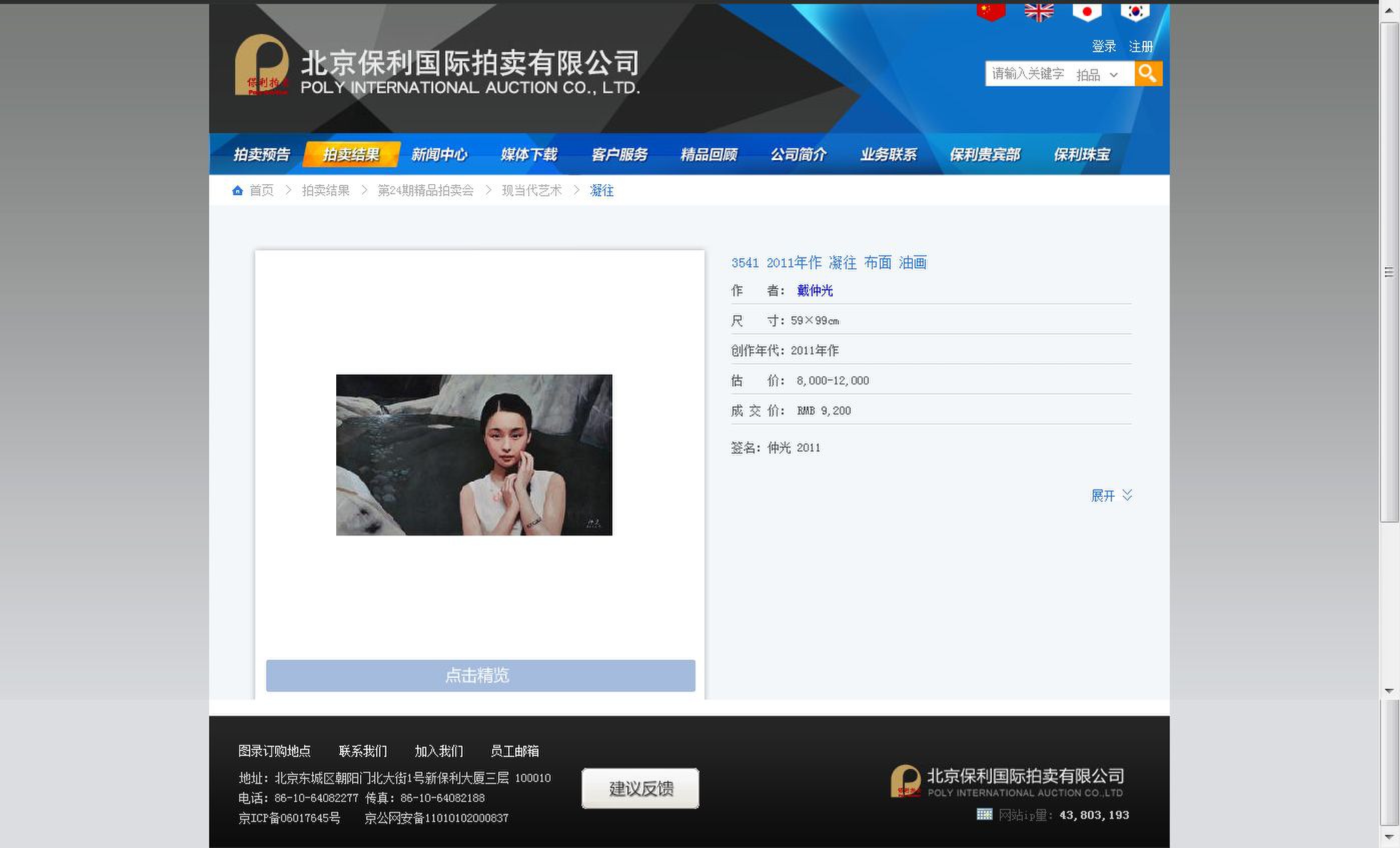Screen dimensions: 1400x848
Task: Click the scrollbar down arrow at bottom
Action: click(x=1389, y=837)
